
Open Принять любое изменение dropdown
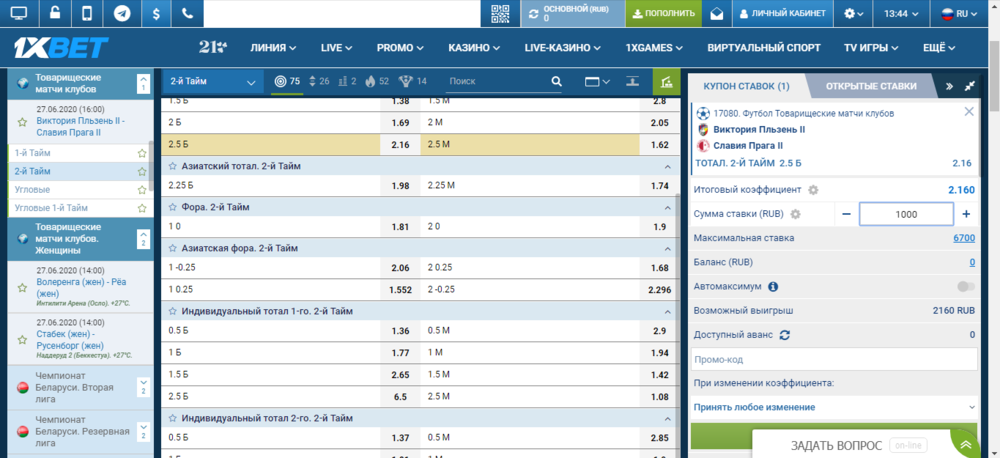tap(834, 407)
